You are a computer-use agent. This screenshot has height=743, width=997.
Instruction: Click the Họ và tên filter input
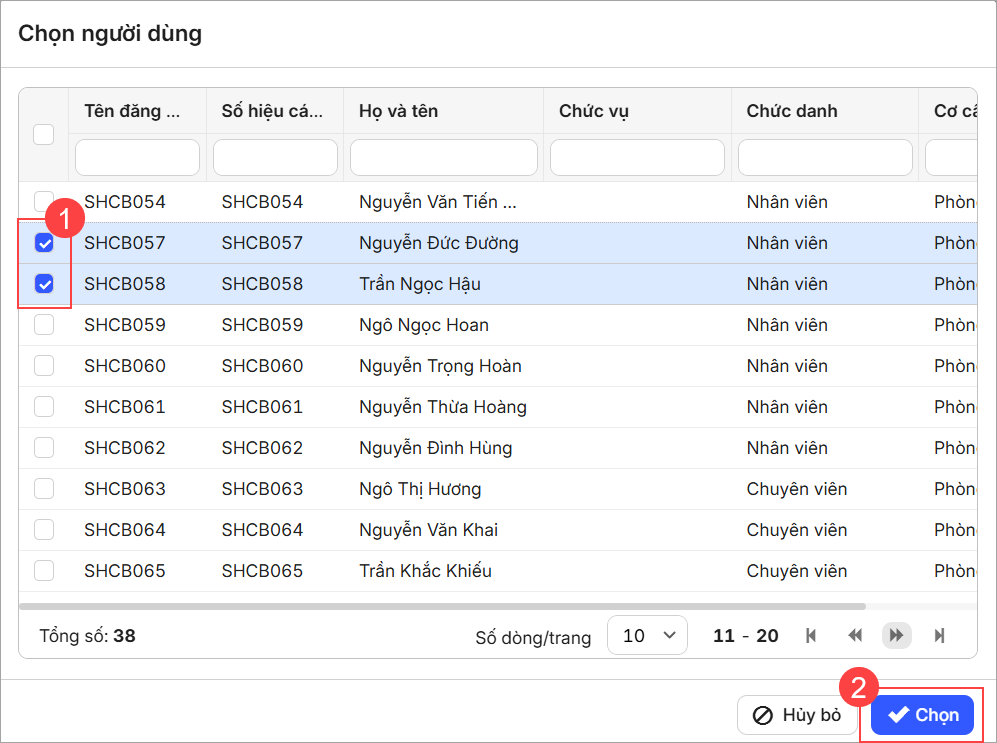point(443,157)
